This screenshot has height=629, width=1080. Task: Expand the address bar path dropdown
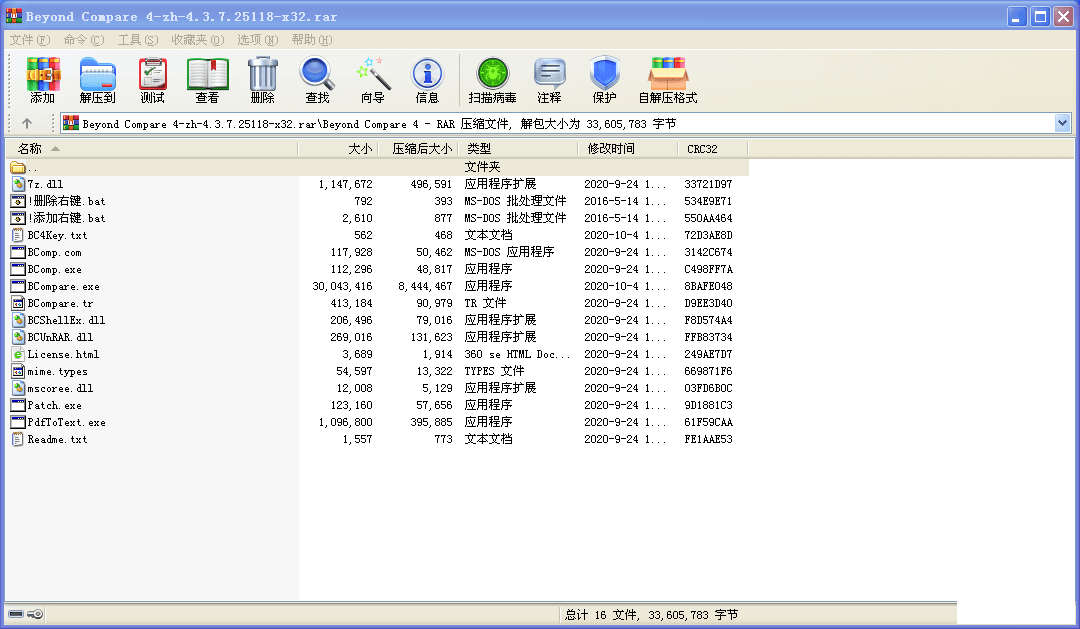click(1062, 123)
